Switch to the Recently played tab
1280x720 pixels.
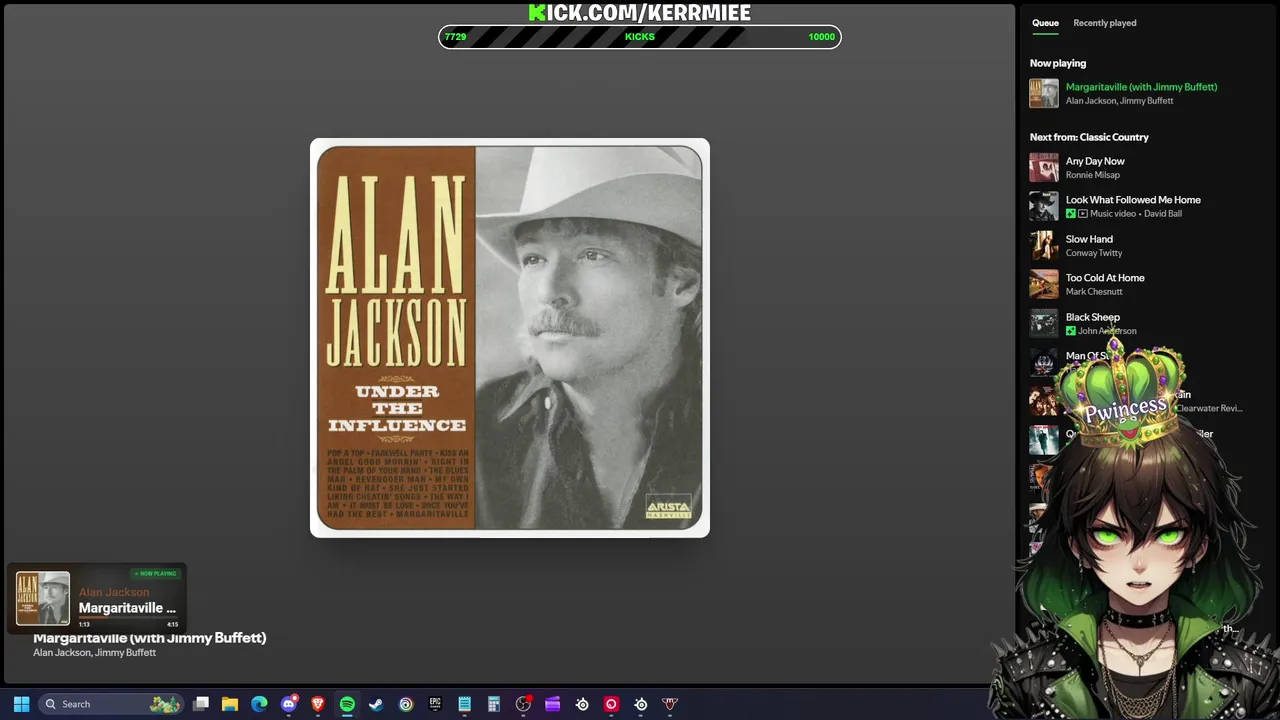click(1104, 23)
